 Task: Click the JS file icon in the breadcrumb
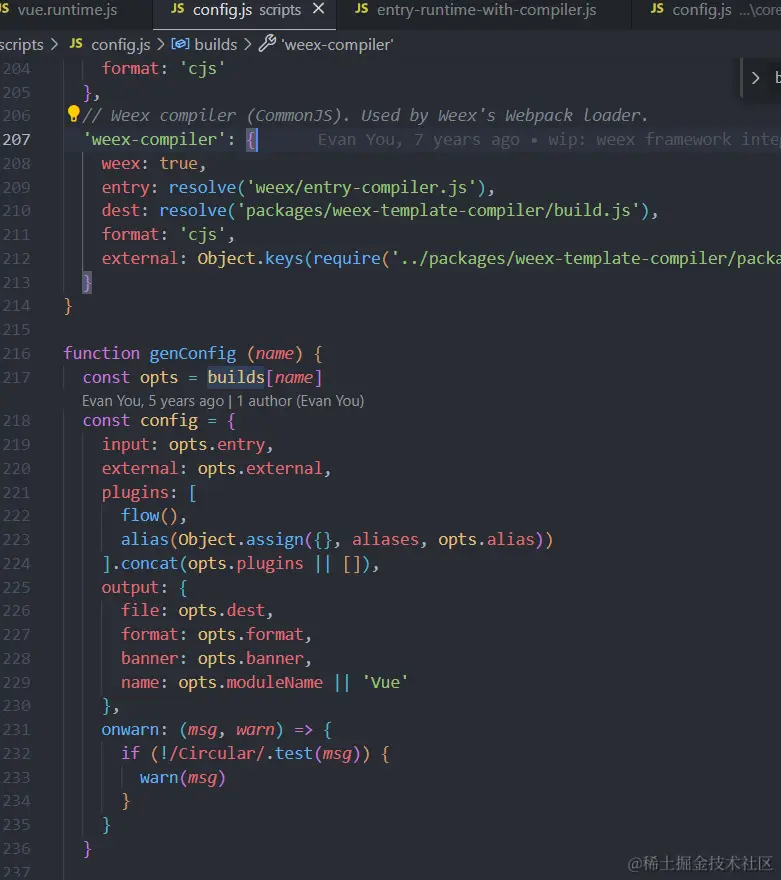click(x=76, y=44)
